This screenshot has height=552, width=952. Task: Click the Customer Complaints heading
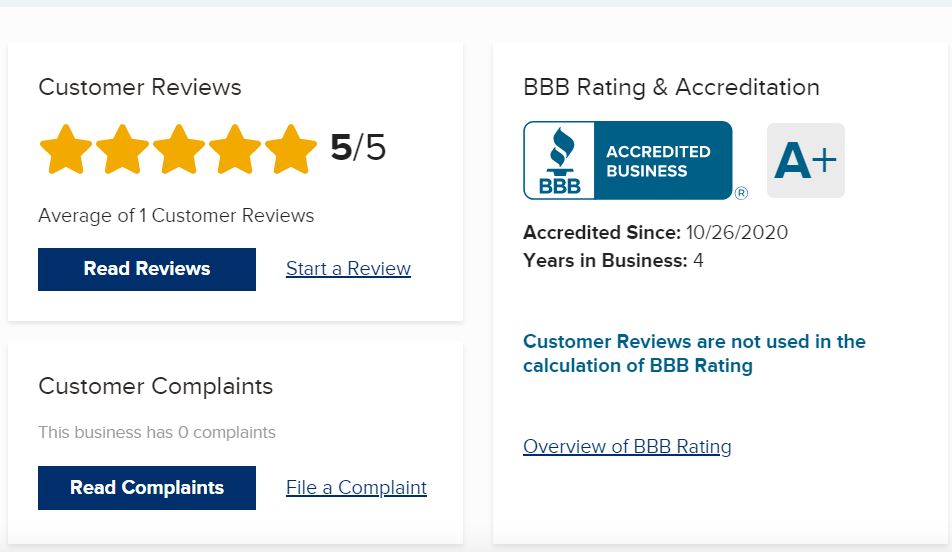(155, 386)
